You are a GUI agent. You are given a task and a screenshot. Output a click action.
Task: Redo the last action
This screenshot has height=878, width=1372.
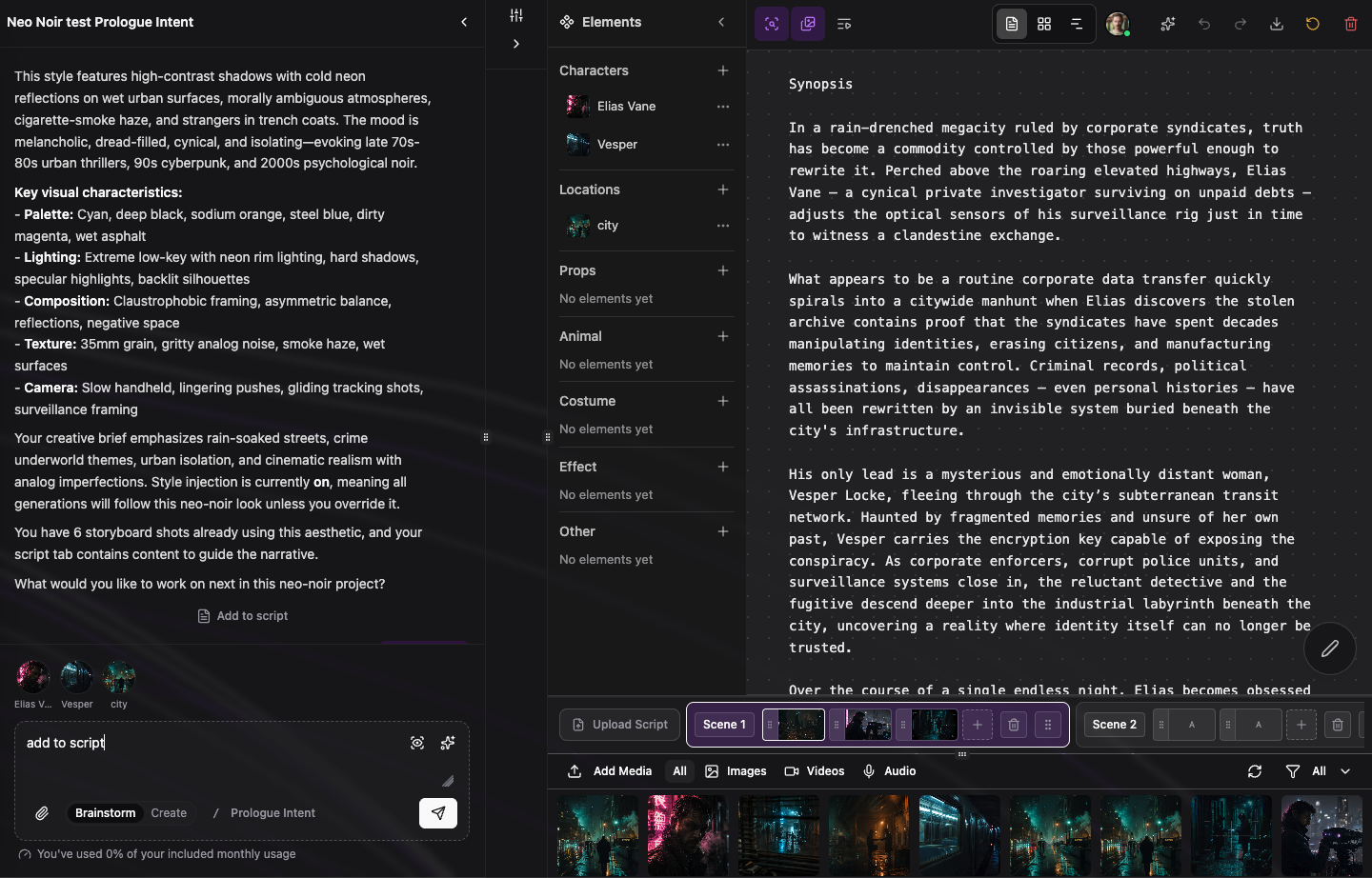point(1241,24)
